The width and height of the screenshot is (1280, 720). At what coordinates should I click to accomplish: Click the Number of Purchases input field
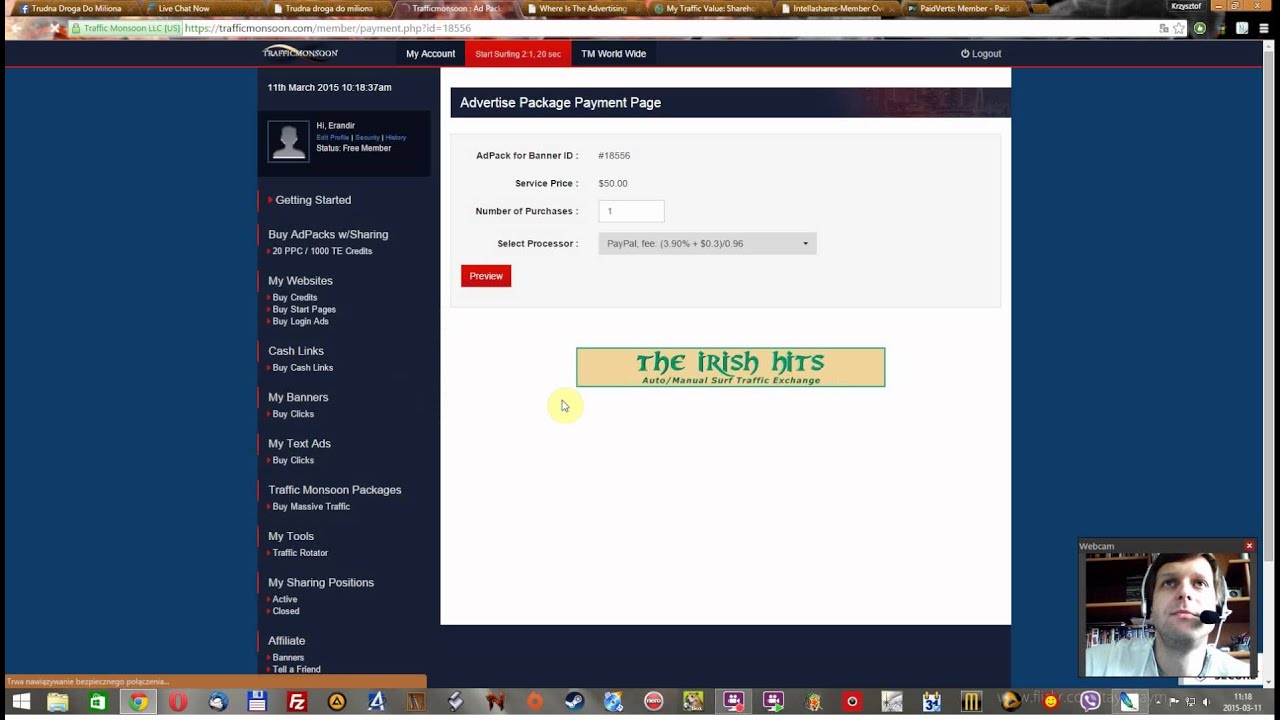[x=631, y=211]
